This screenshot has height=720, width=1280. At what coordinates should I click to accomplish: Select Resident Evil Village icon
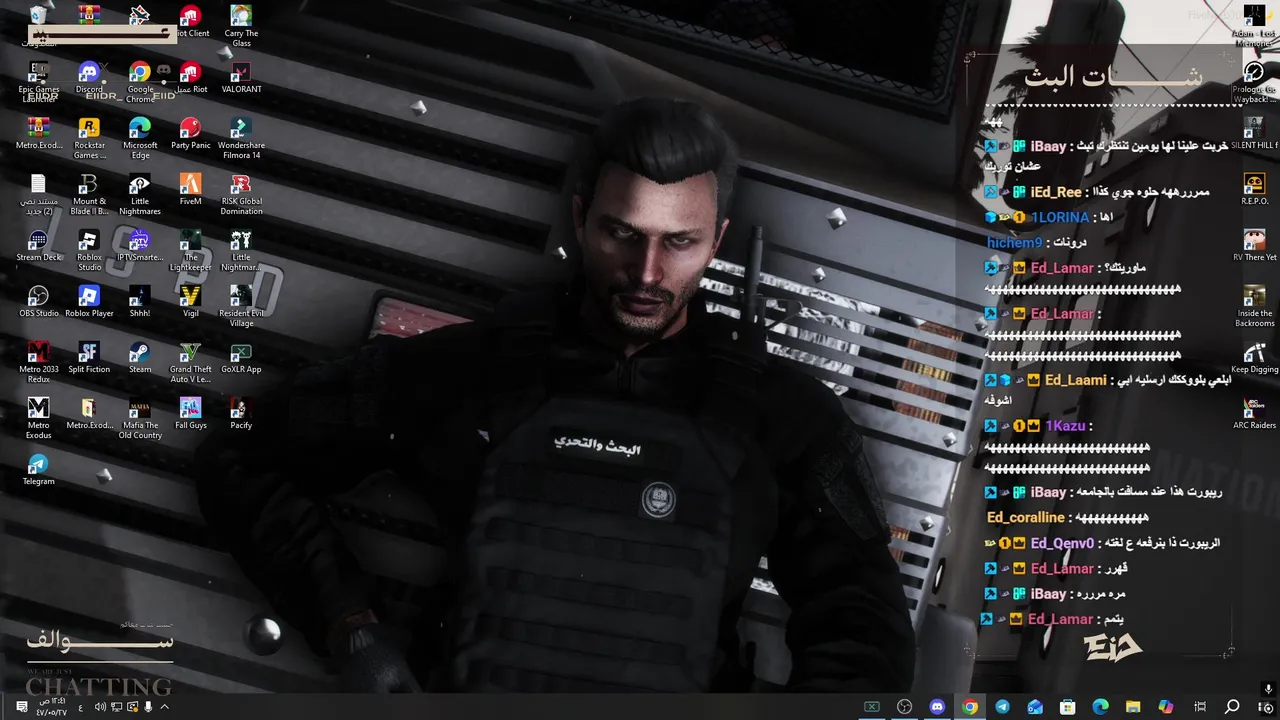tap(241, 306)
